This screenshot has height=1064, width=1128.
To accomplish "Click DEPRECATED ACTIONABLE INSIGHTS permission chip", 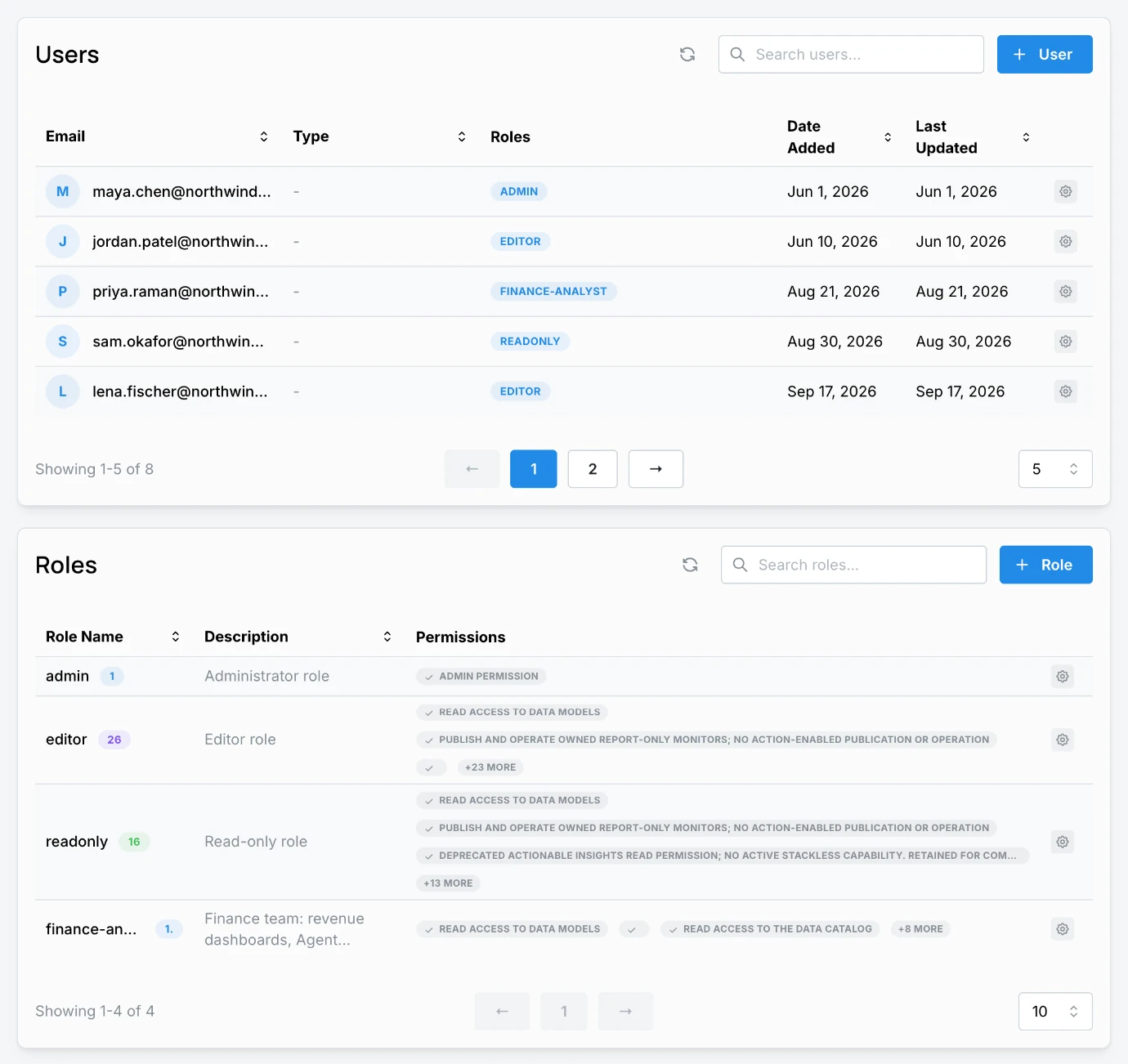I will [723, 856].
